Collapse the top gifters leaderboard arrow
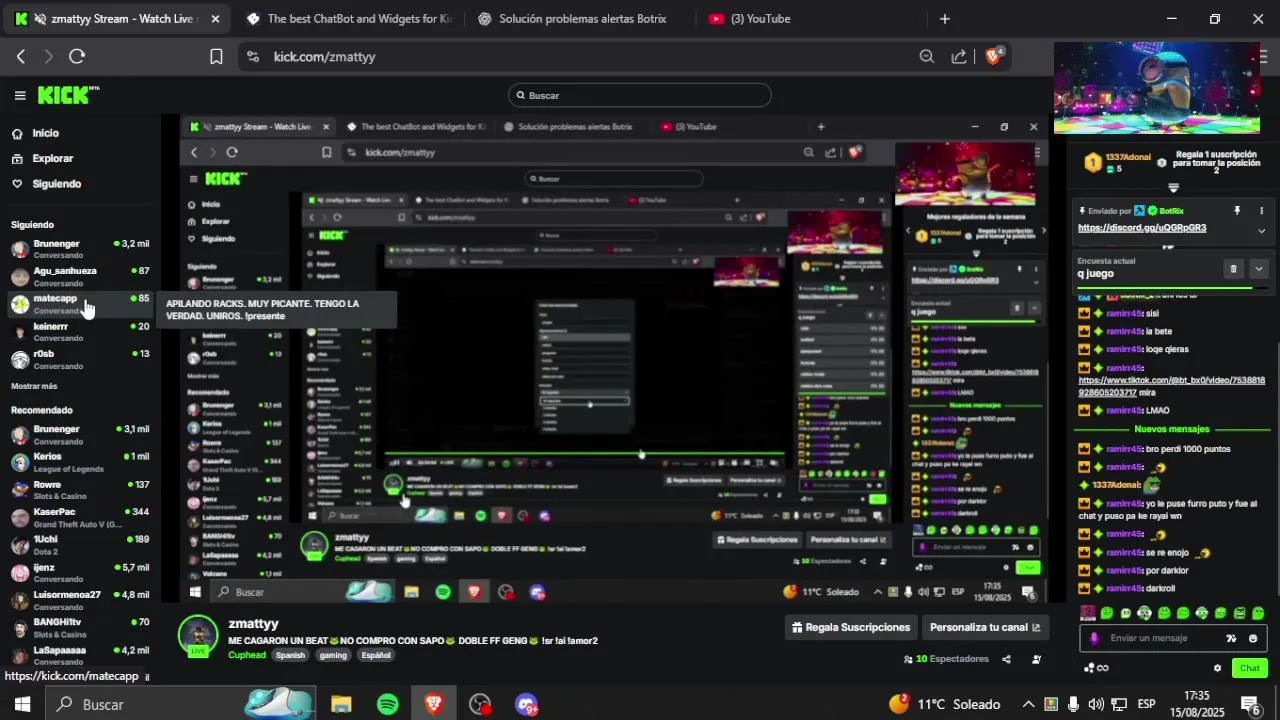 pos(1174,187)
